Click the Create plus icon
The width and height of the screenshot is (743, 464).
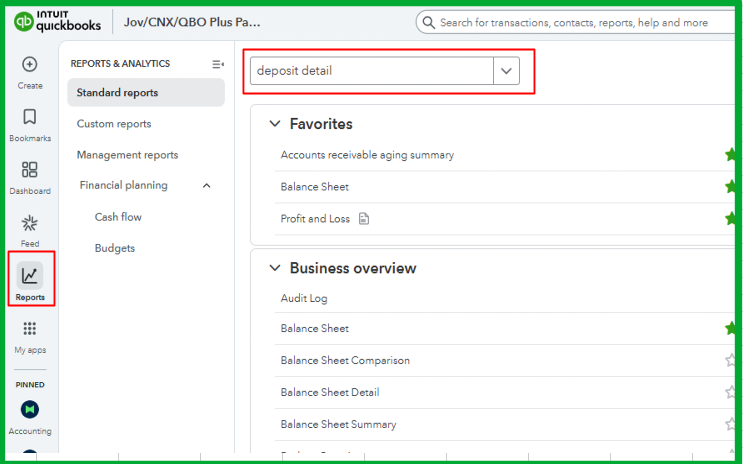(30, 65)
